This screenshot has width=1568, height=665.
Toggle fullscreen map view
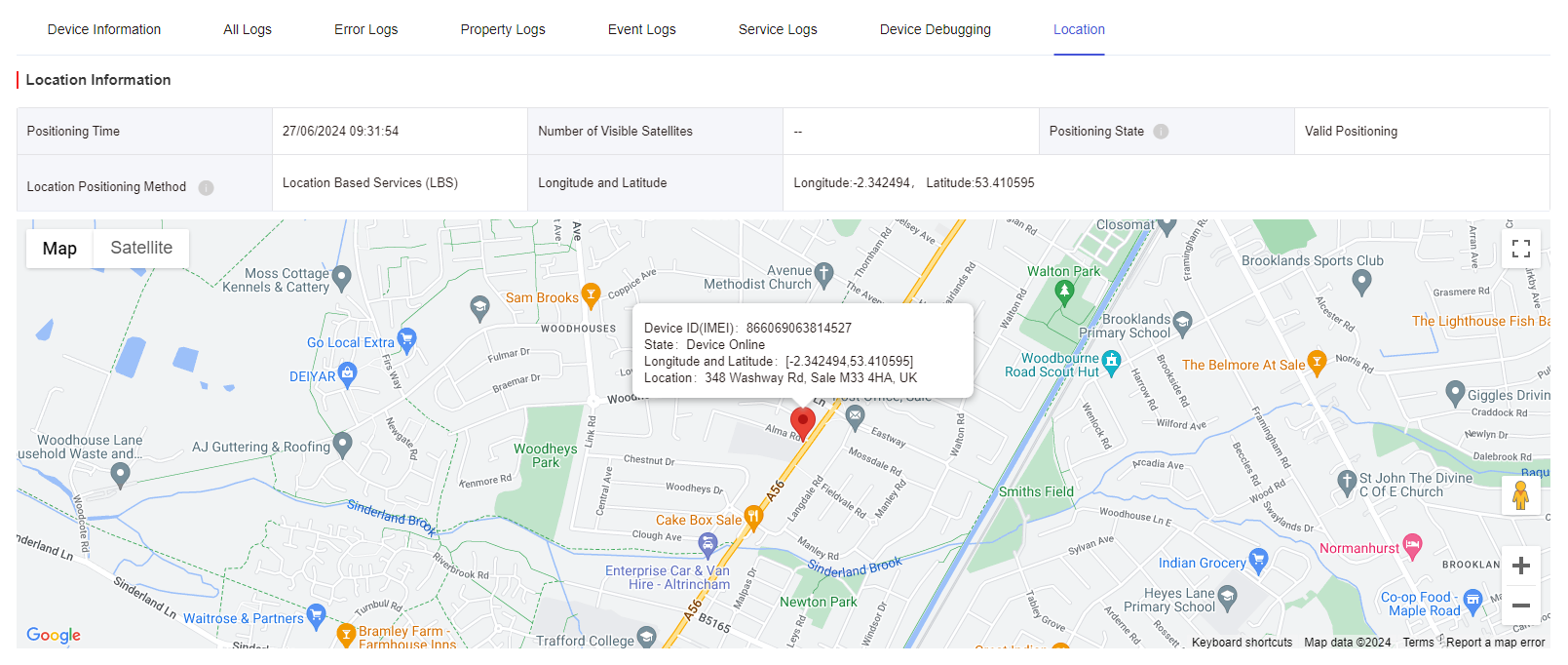pos(1520,249)
